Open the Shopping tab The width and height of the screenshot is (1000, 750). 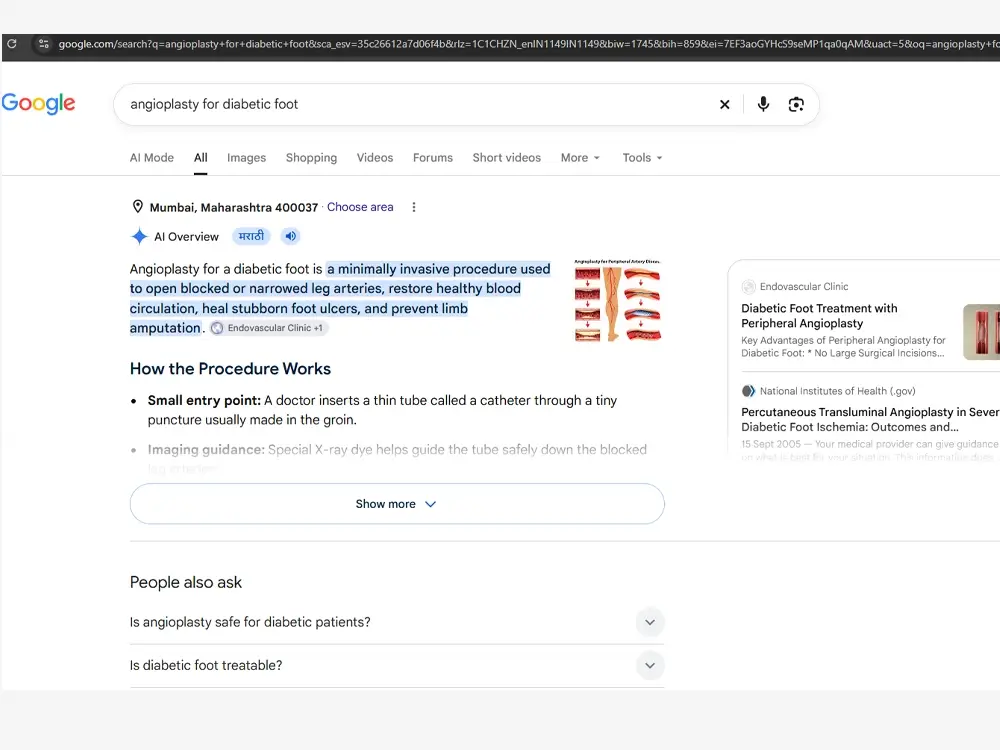[311, 158]
